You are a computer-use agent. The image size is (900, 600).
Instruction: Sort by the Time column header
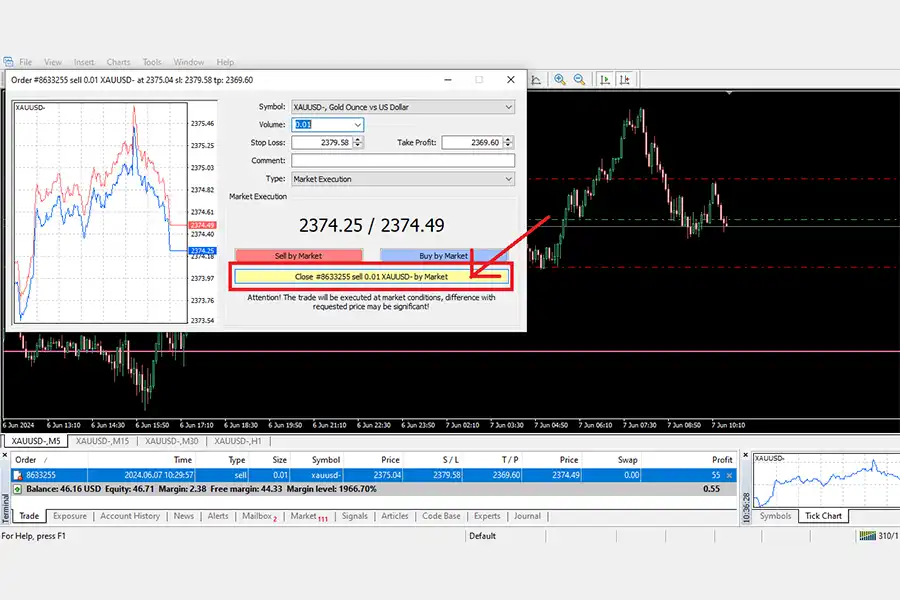[141, 460]
